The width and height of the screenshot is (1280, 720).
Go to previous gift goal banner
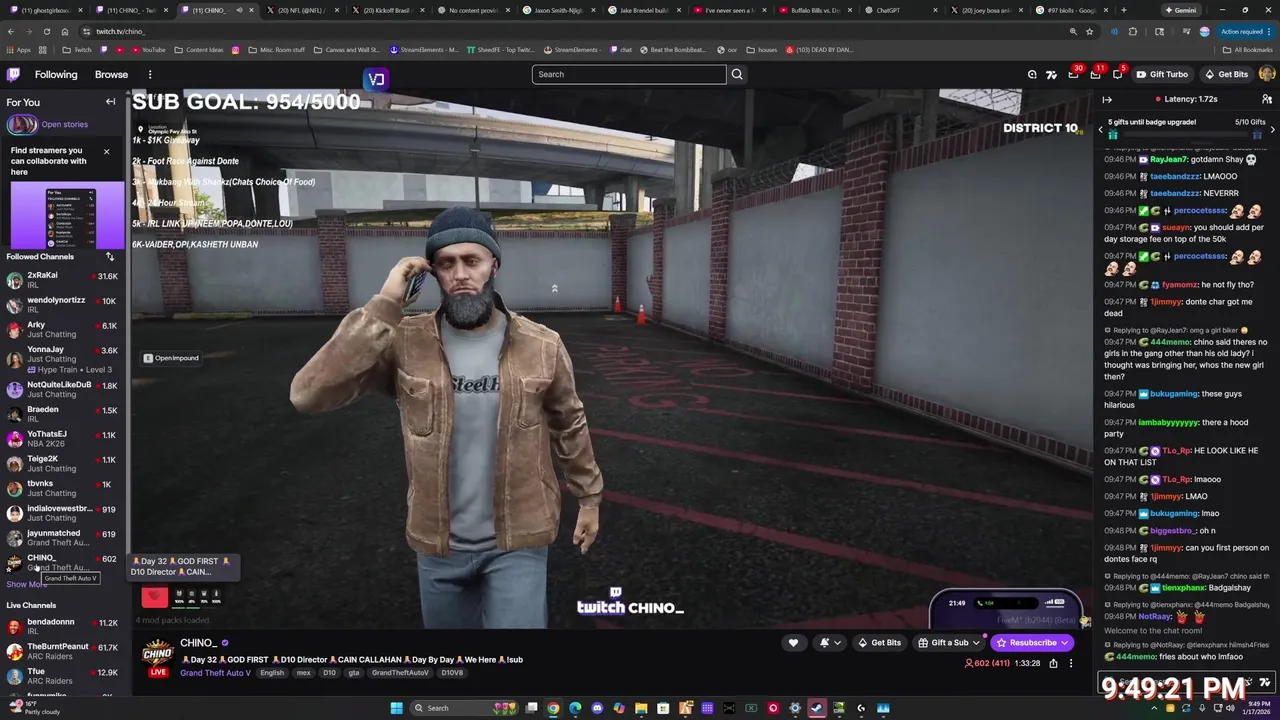point(1100,129)
